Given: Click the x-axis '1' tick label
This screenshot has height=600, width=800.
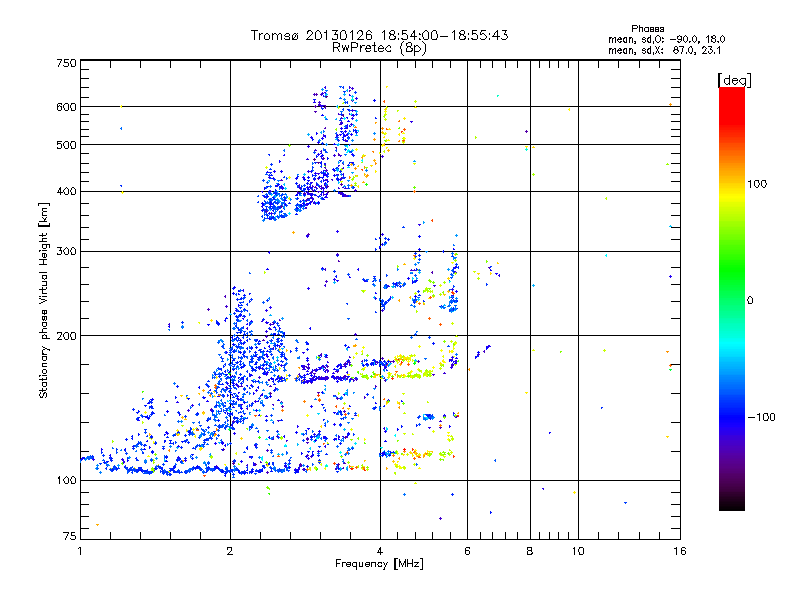Looking at the screenshot, I should (x=80, y=551).
